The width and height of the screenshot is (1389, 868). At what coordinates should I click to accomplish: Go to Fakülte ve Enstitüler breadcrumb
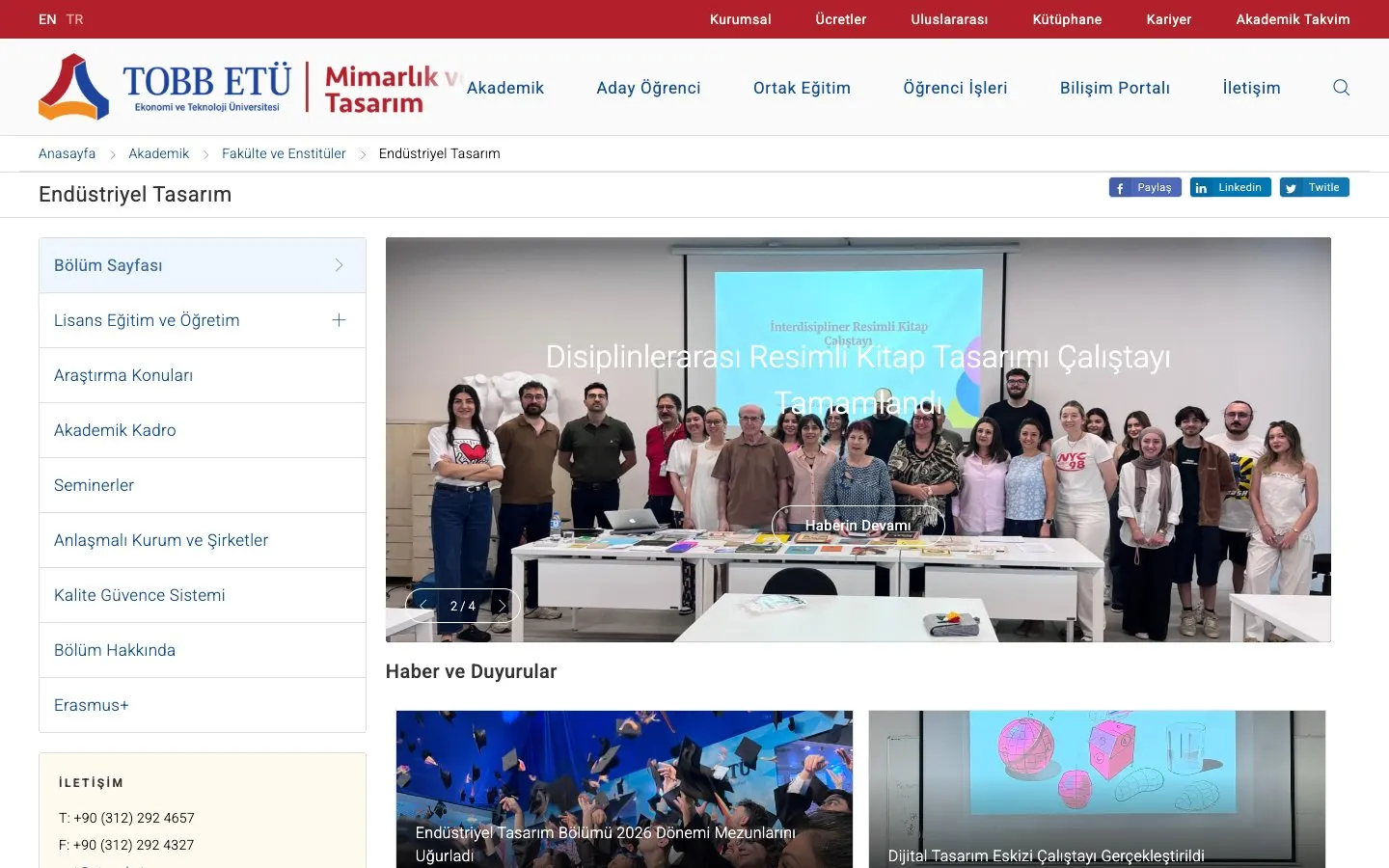point(284,153)
